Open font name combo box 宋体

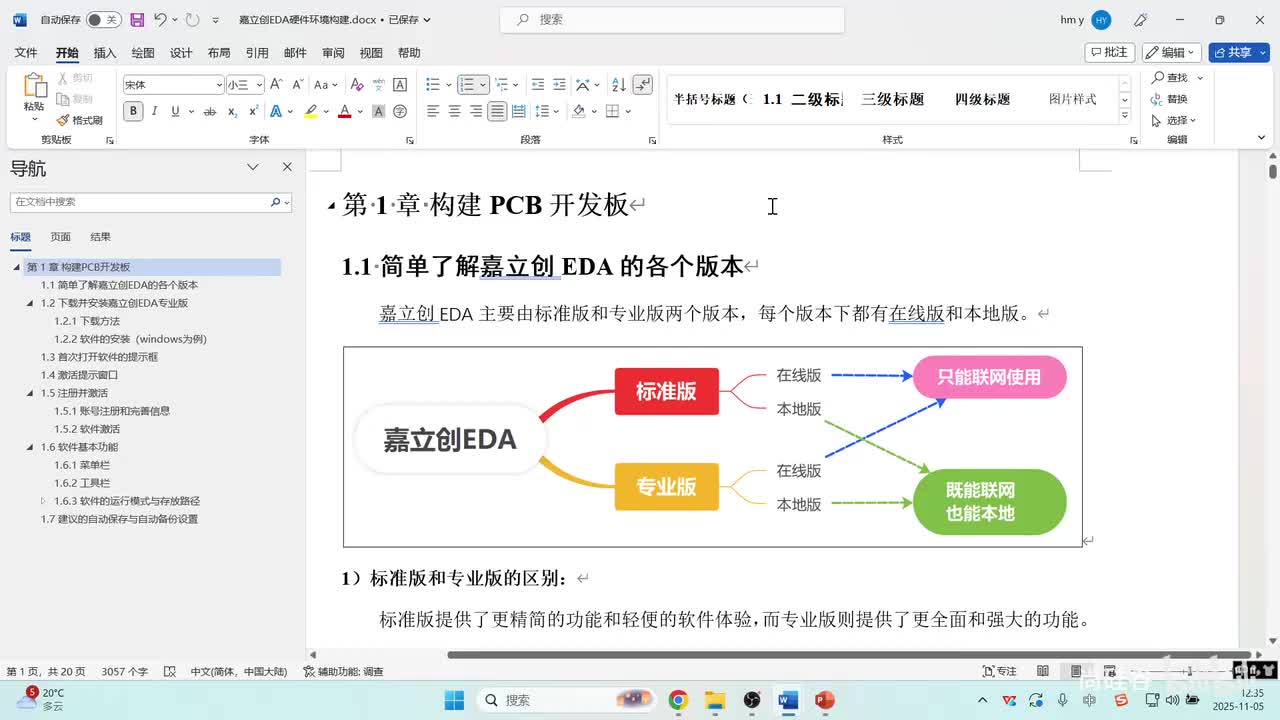click(173, 85)
